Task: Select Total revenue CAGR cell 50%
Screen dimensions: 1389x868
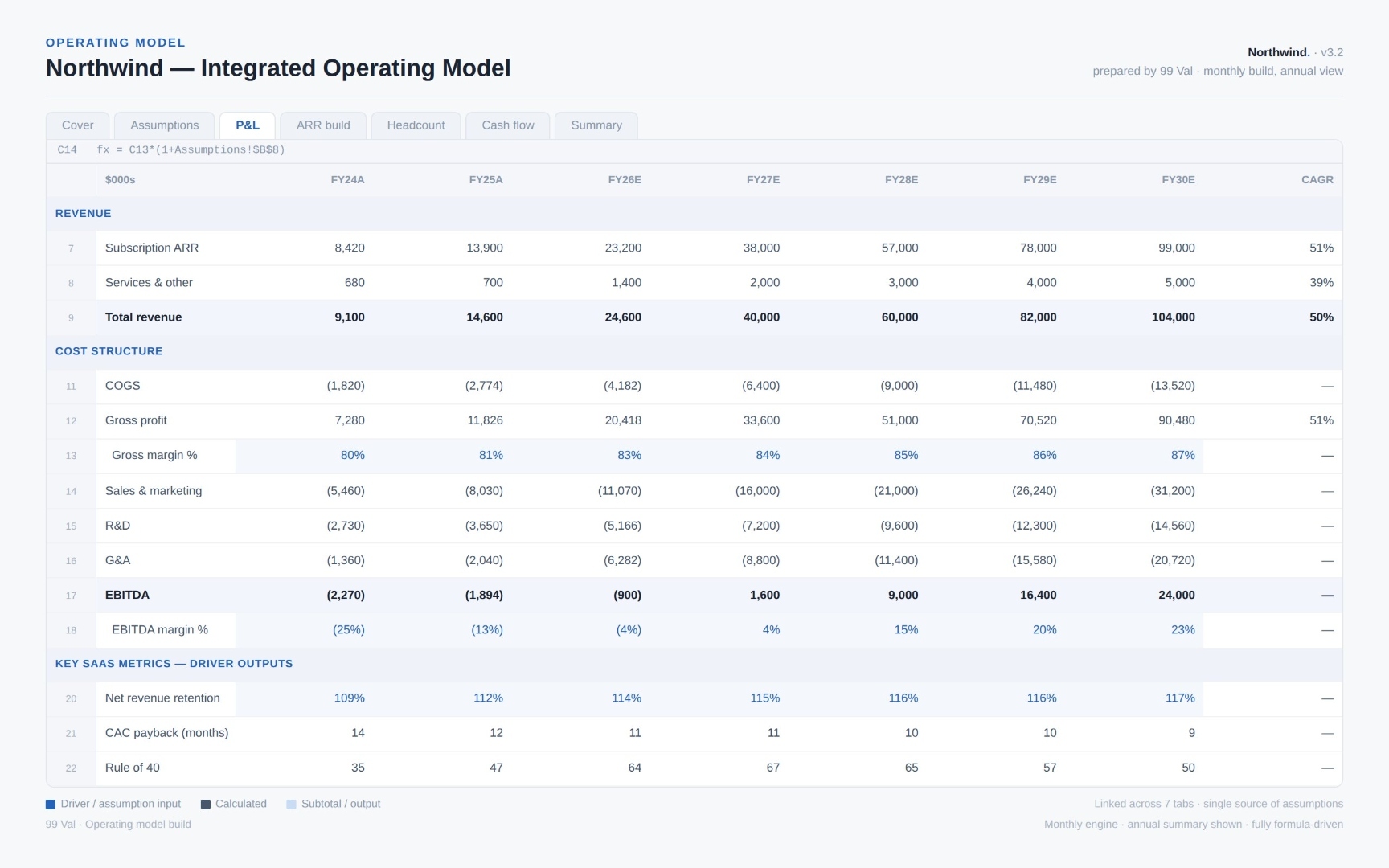Action: (x=1321, y=317)
